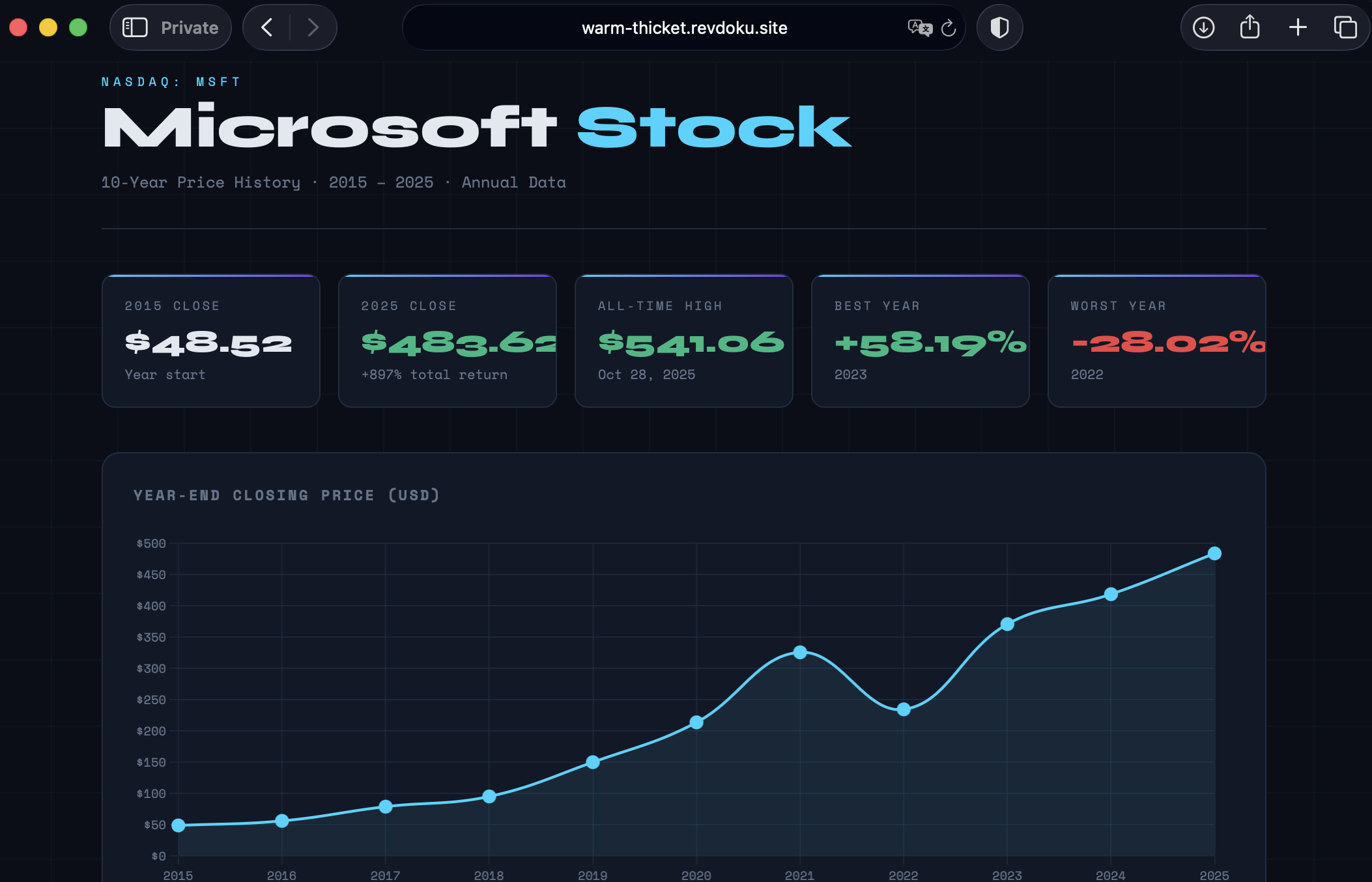Click the Private browsing label
The width and height of the screenshot is (1372, 882).
click(190, 27)
